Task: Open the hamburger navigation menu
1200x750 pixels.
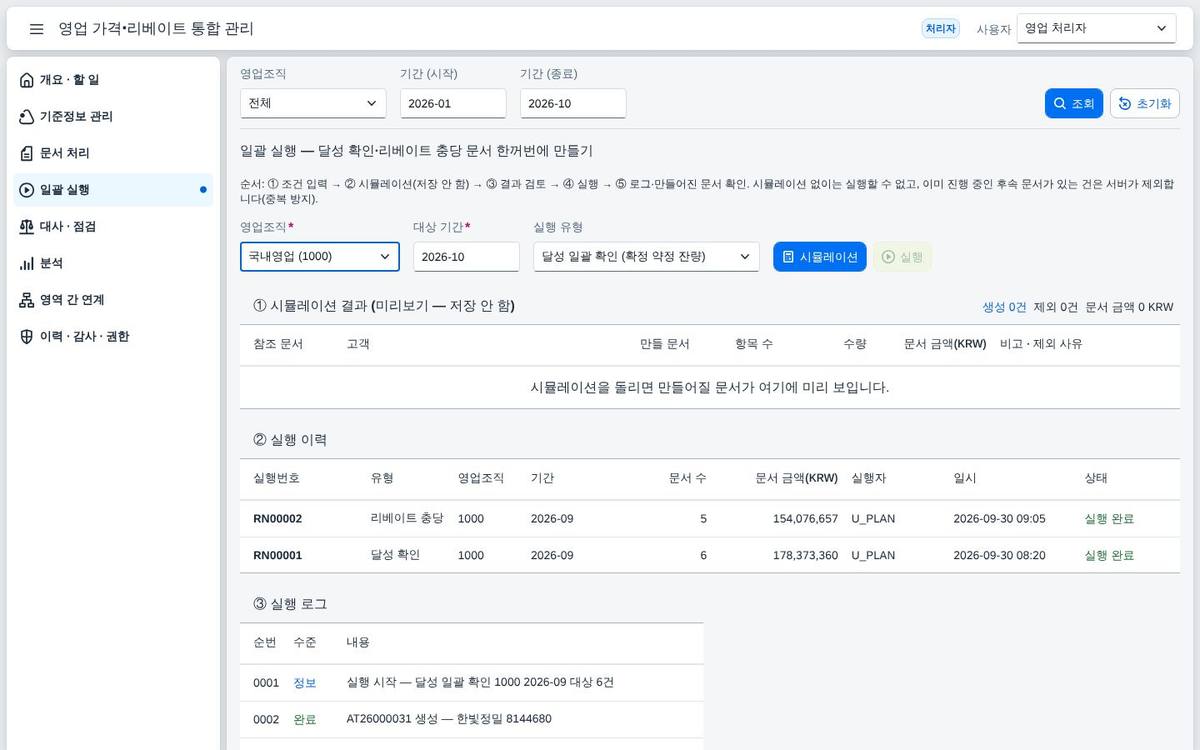Action: point(36,29)
